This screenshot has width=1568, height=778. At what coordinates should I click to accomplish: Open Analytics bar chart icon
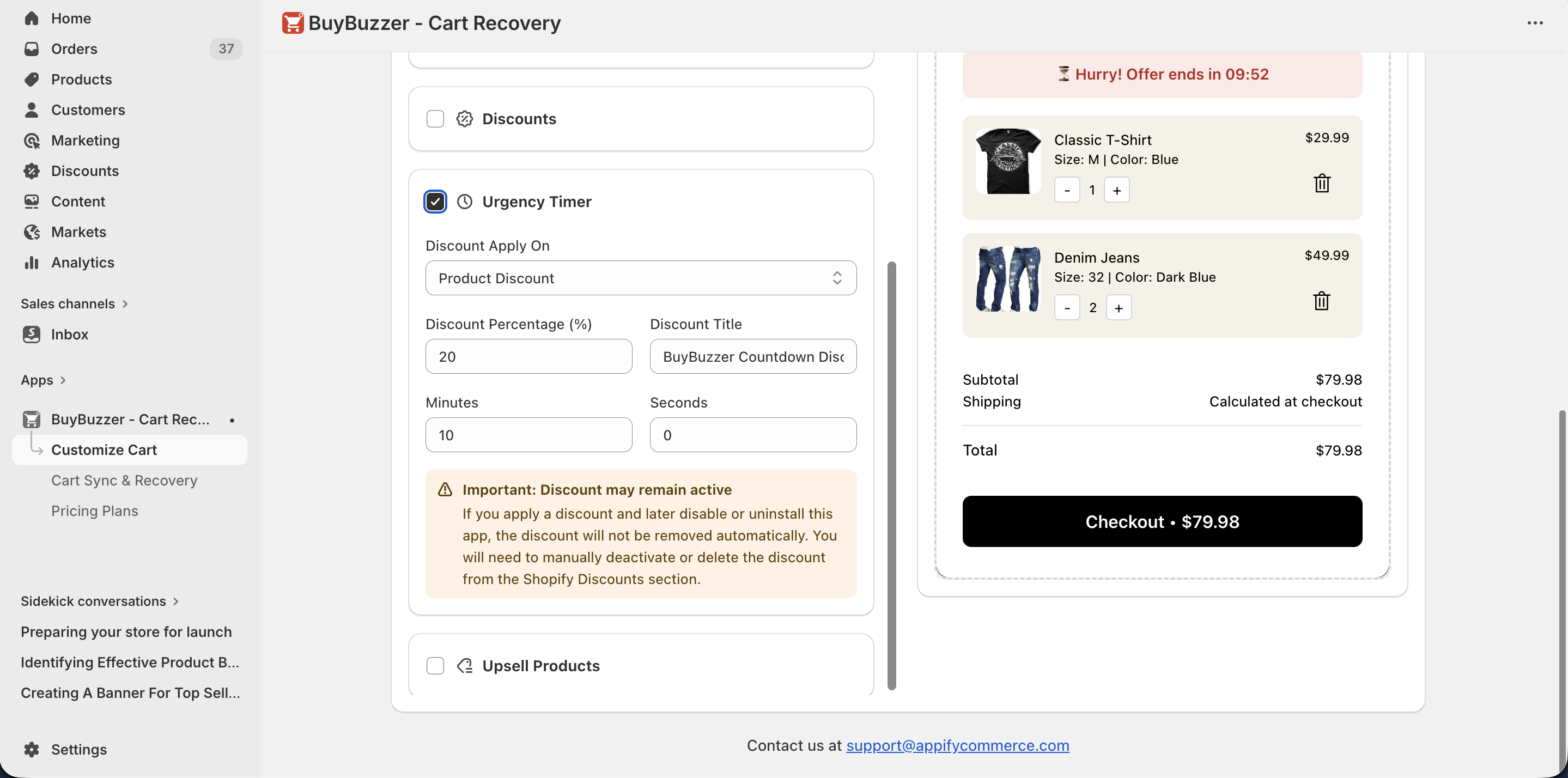32,263
